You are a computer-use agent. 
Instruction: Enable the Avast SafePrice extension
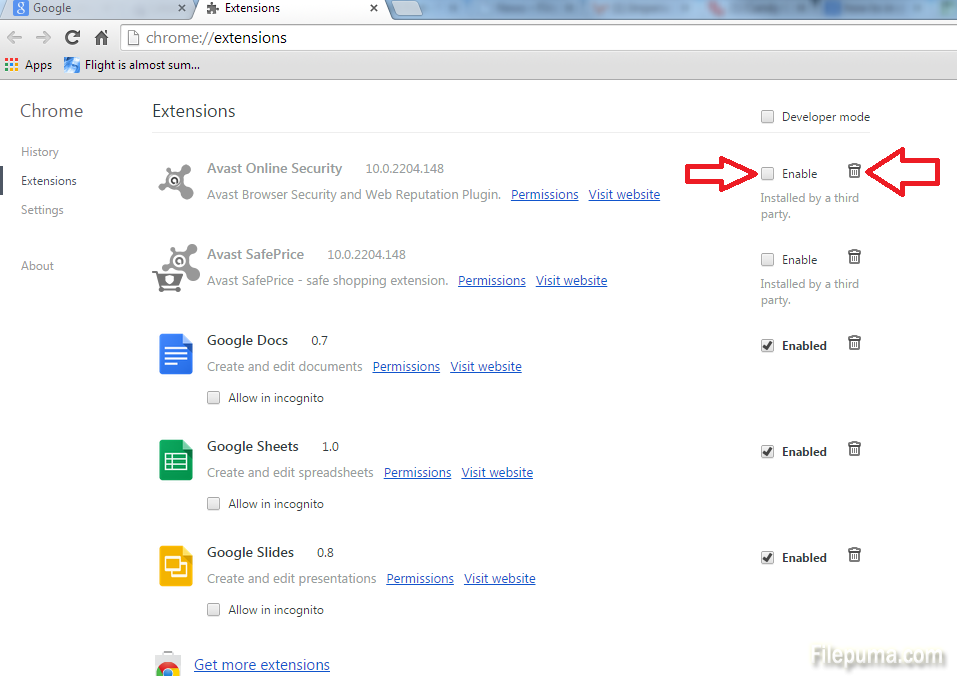[767, 260]
